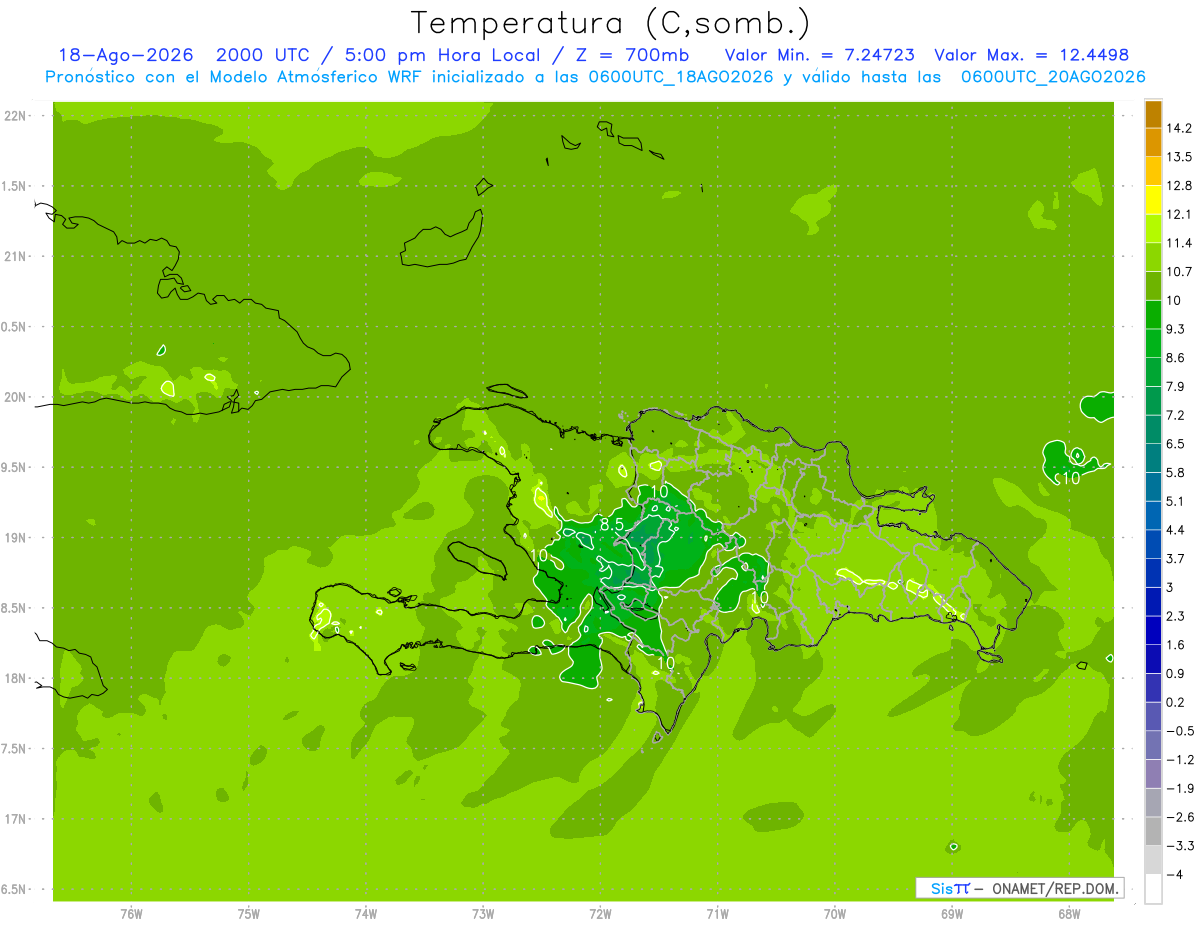Click the "-1.9" colorbar label
Viewport: 1200px width, 927px height.
coord(1179,788)
